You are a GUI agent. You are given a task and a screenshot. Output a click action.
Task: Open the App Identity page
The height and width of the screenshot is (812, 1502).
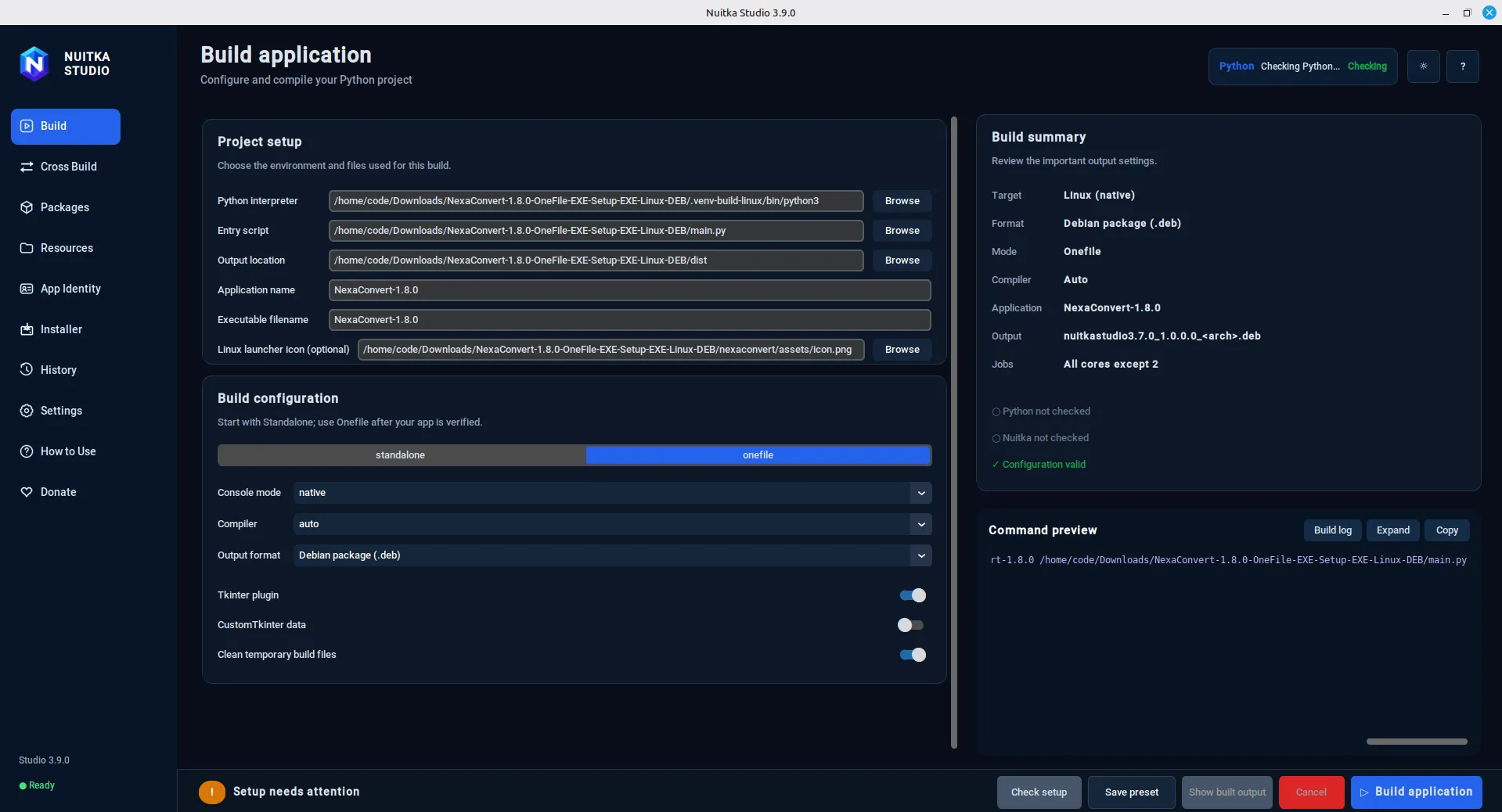66,289
